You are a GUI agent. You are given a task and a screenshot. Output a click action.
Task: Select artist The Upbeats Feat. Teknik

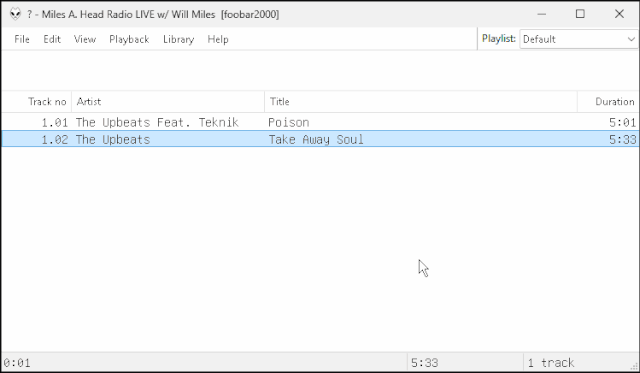157,122
